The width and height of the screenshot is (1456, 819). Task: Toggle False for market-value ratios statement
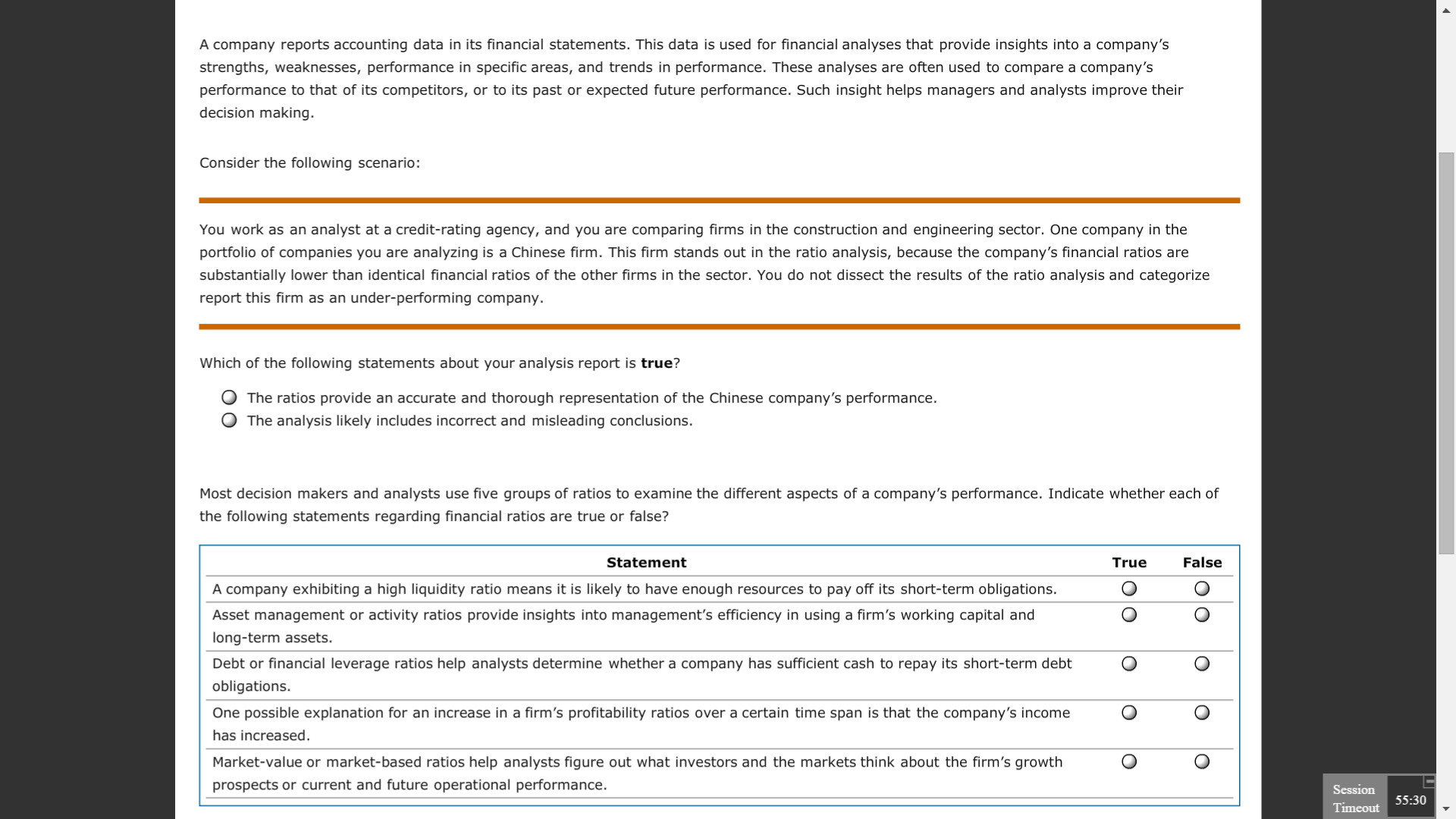1201,761
